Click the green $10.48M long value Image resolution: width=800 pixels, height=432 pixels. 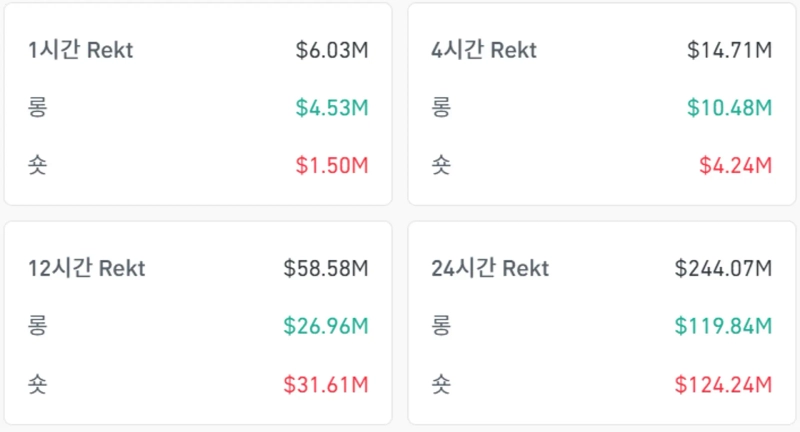pyautogui.click(x=729, y=107)
